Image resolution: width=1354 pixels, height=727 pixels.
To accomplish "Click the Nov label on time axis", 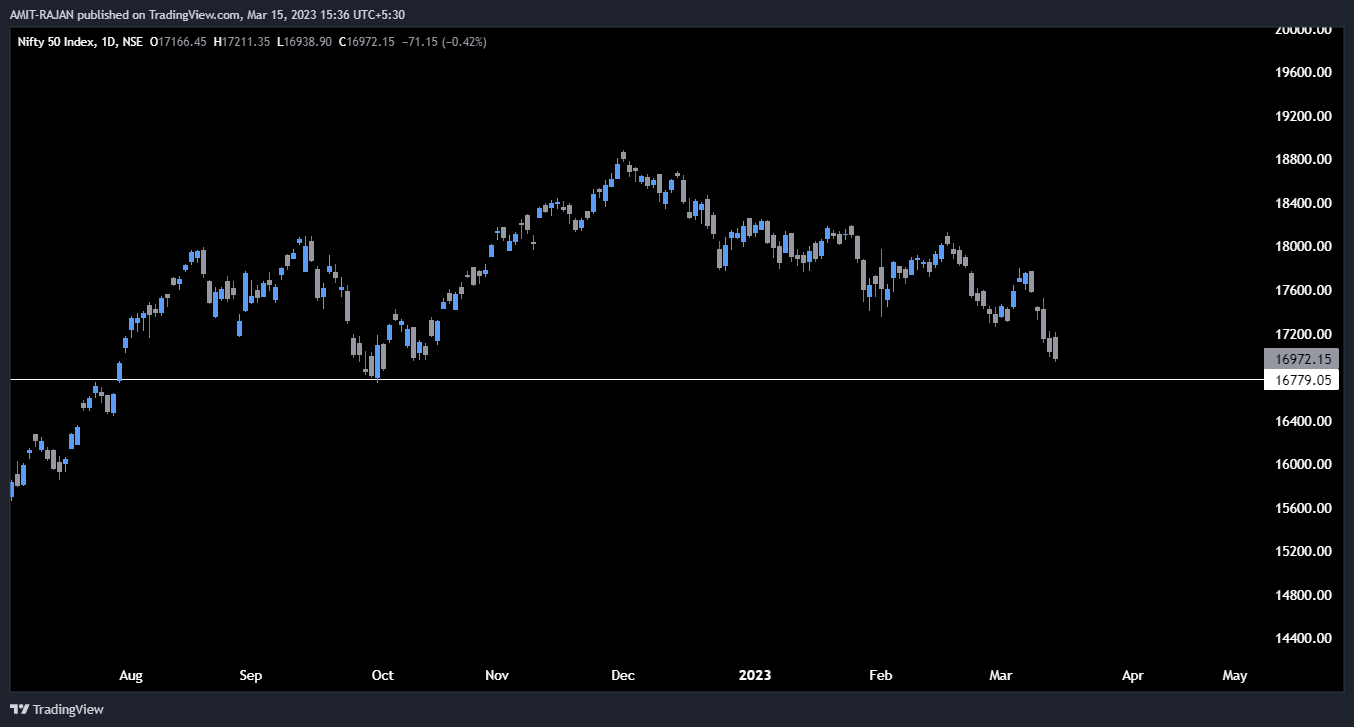I will (x=497, y=676).
